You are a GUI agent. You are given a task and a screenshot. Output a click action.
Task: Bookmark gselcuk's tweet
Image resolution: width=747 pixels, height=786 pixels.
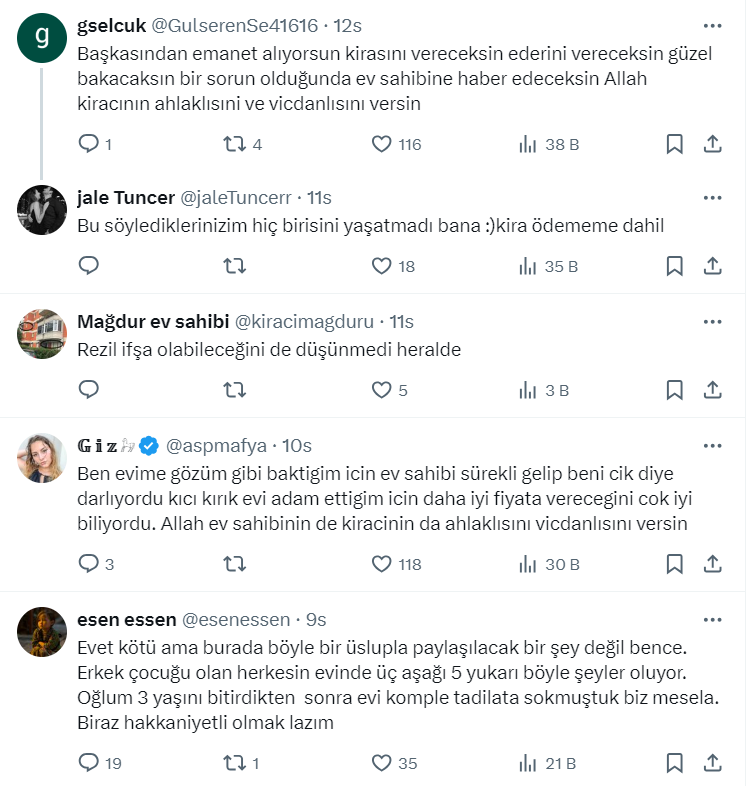click(x=675, y=144)
